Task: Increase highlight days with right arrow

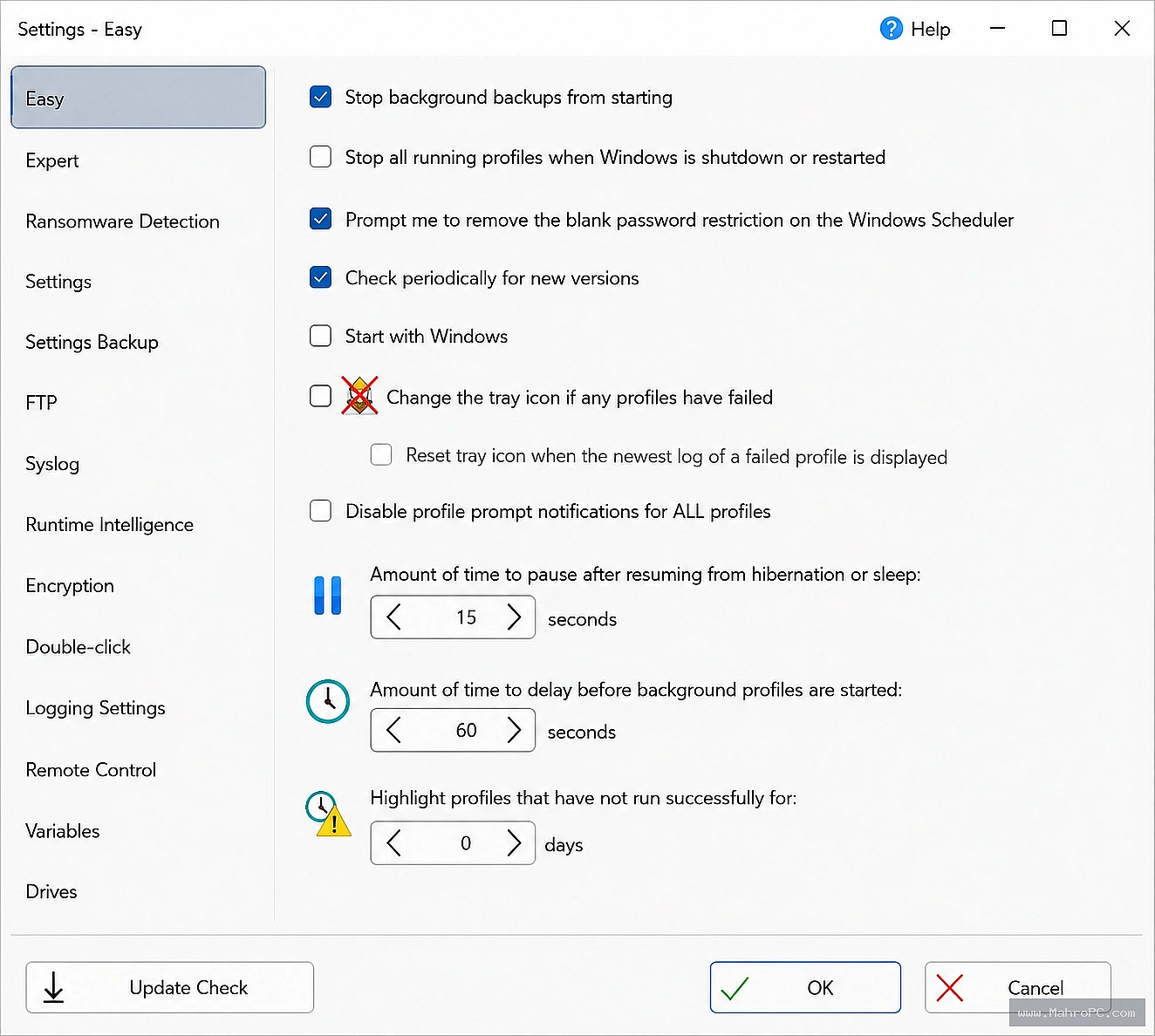Action: (514, 843)
